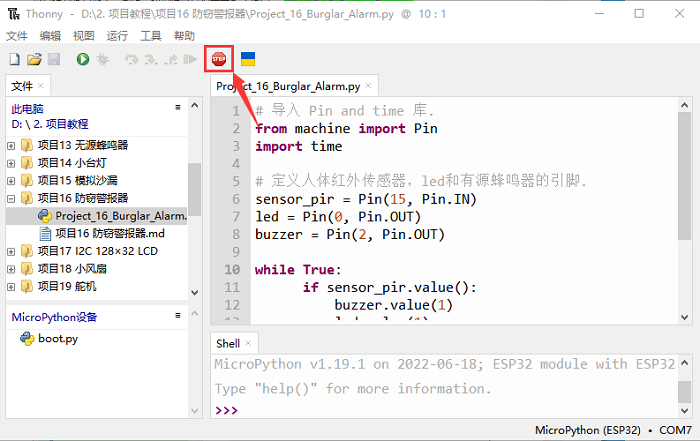Open the MicroPython设备 panel menu
Viewport: 700px width, 441px height.
[x=178, y=315]
